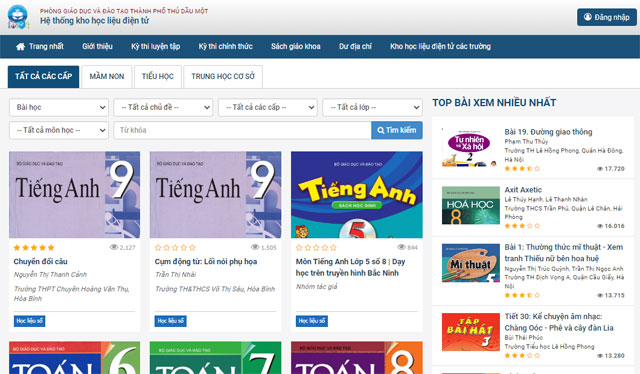Open the Toán 8 book cover
Viewport: 640px width, 374px height.
coord(357,358)
